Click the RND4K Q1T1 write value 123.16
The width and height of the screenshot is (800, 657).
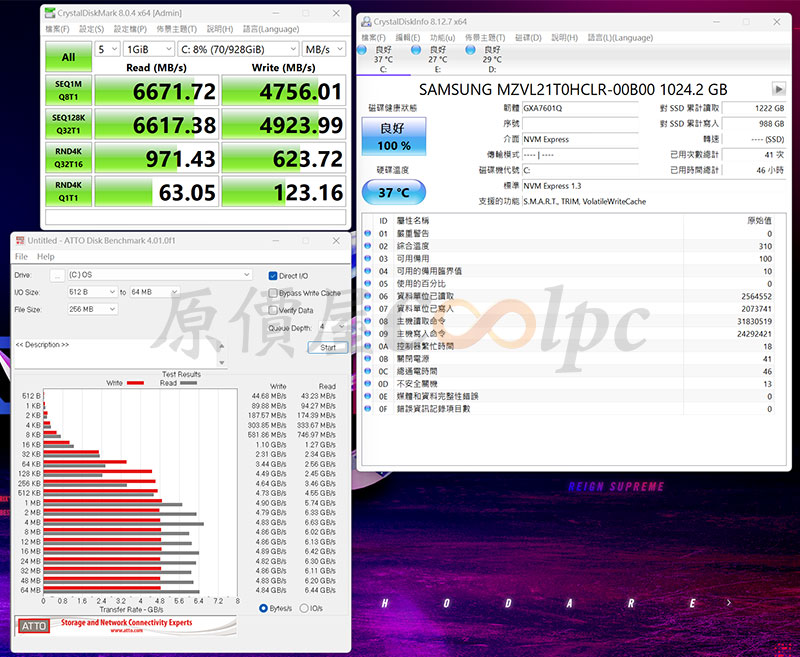coord(284,191)
